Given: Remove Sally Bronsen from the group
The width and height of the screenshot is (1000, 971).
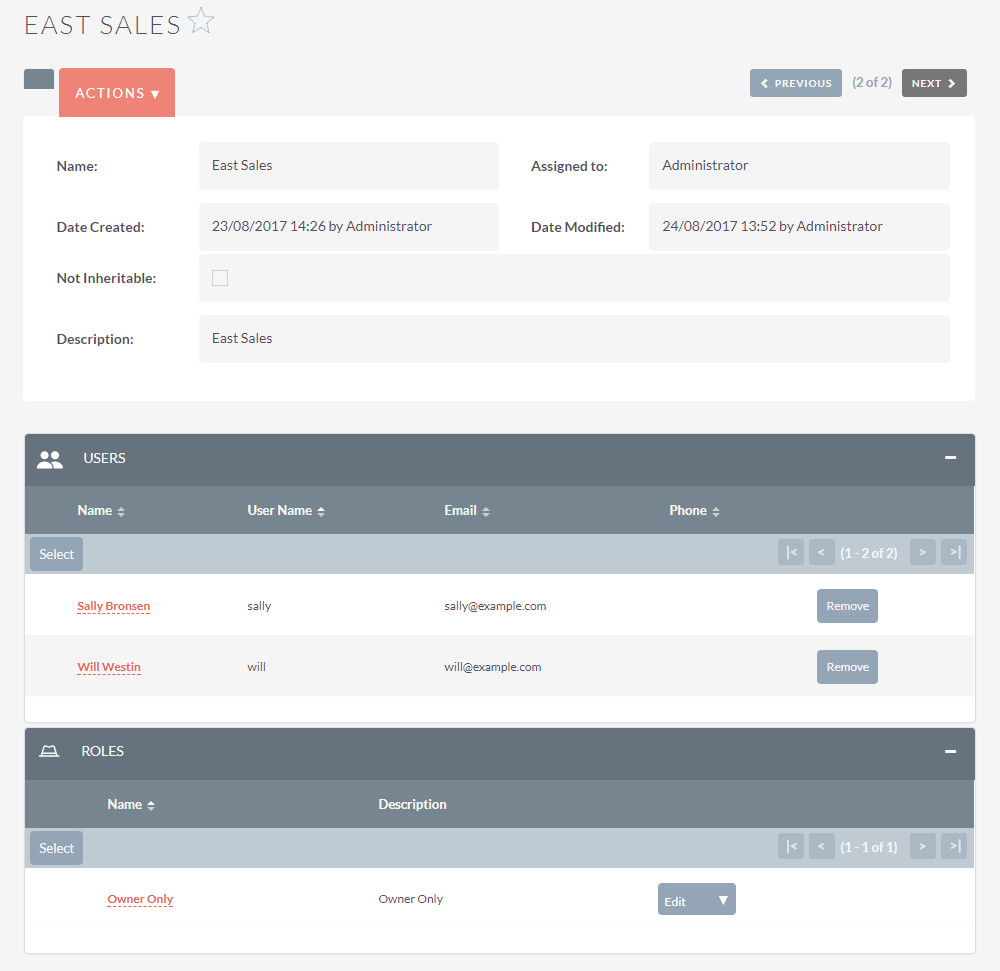Looking at the screenshot, I should click(x=847, y=606).
